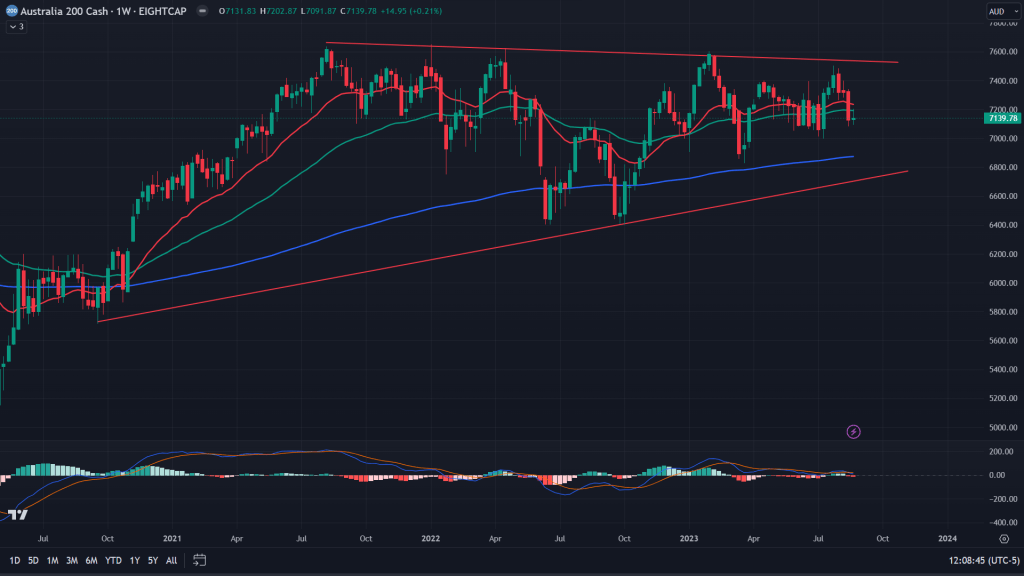Click the TradingView logo in the chart corner

17,515
